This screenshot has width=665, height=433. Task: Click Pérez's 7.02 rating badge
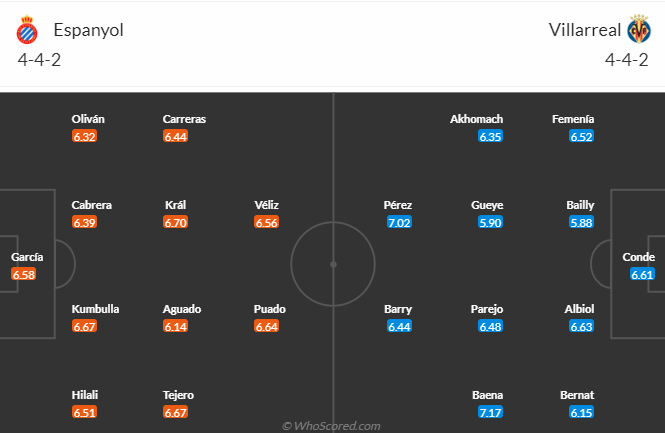pos(399,222)
